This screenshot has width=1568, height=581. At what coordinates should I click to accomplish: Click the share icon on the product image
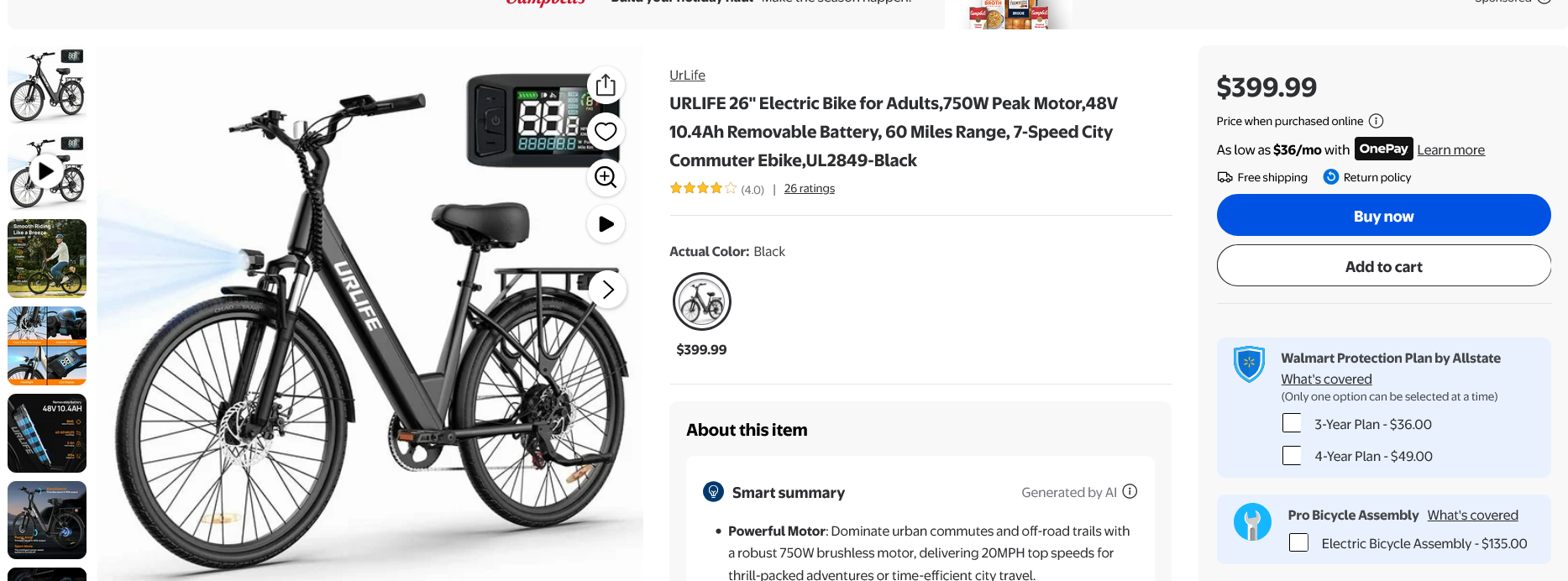tap(606, 85)
